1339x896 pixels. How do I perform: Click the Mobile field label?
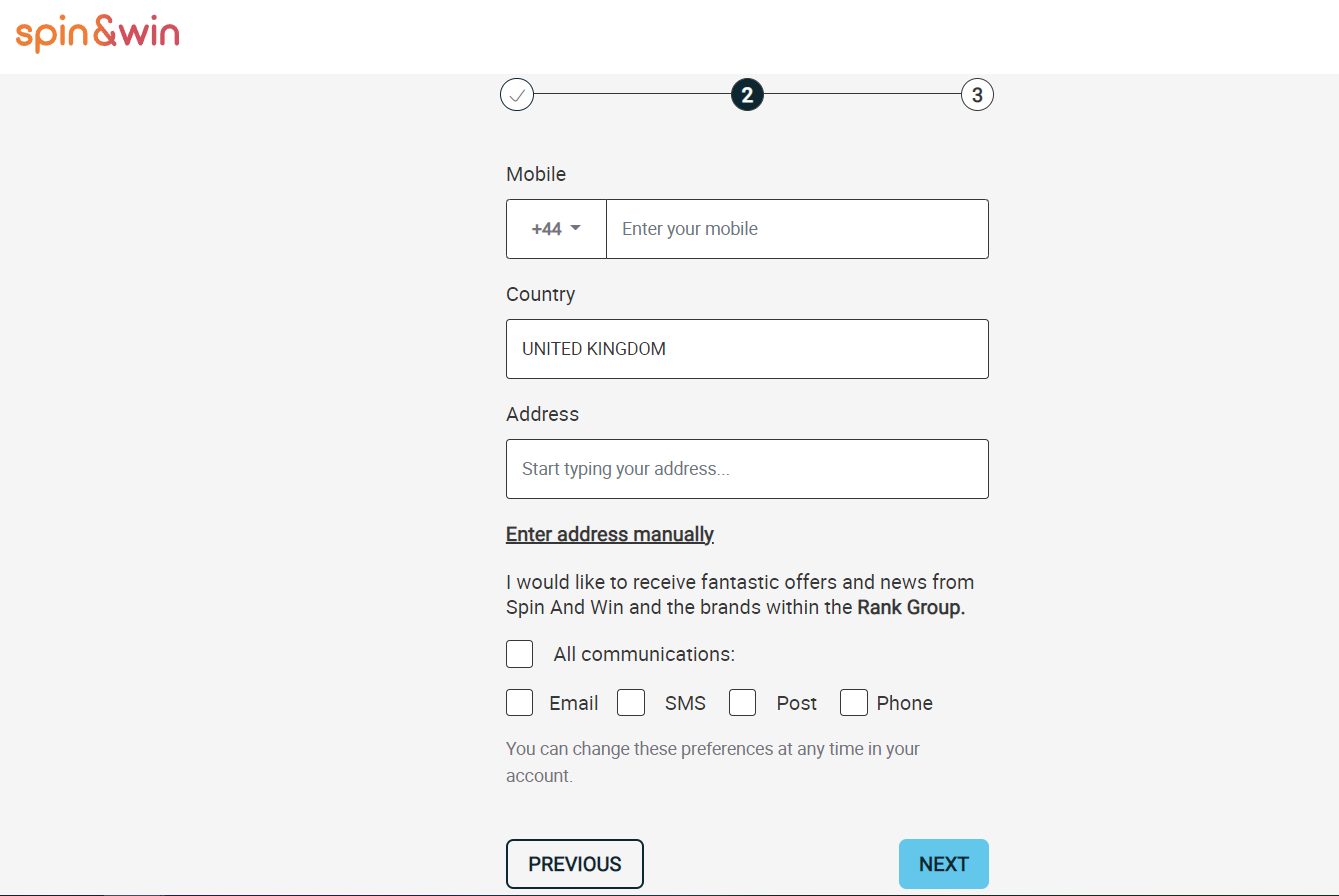pyautogui.click(x=536, y=174)
